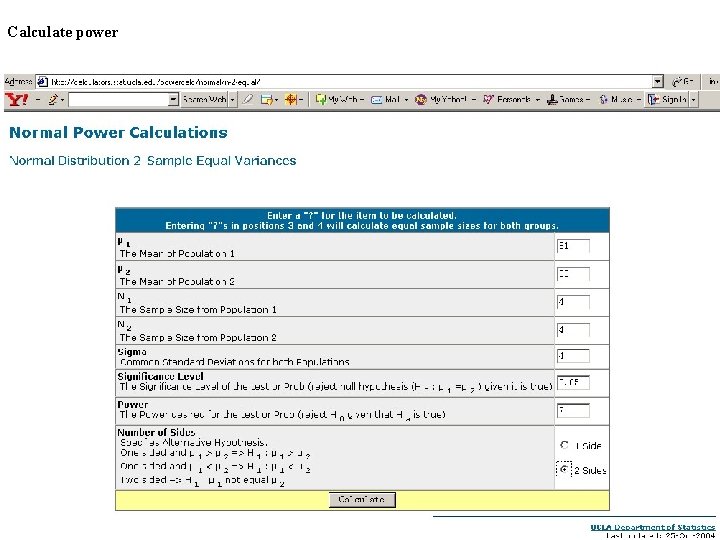Open Mail from the Yahoo toolbar
Viewport: 720px width, 540px height.
pos(389,99)
